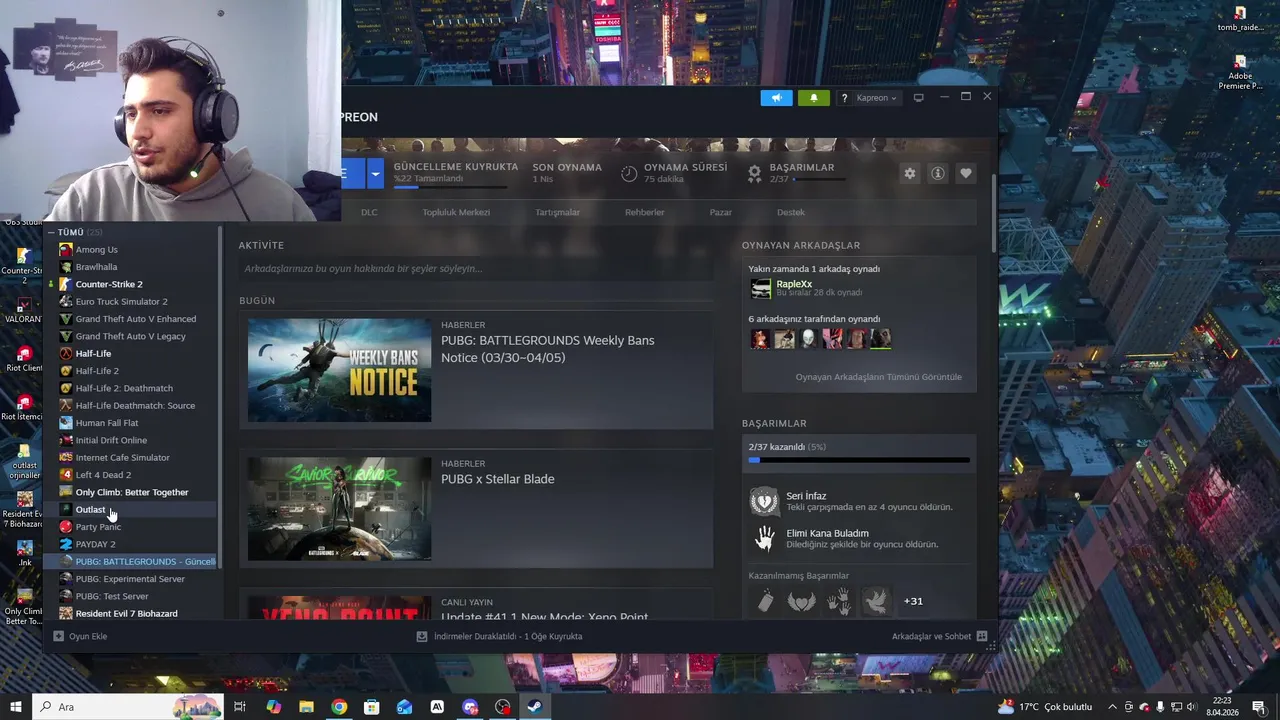Click the Counter-Strike 2 list icon

(x=66, y=284)
